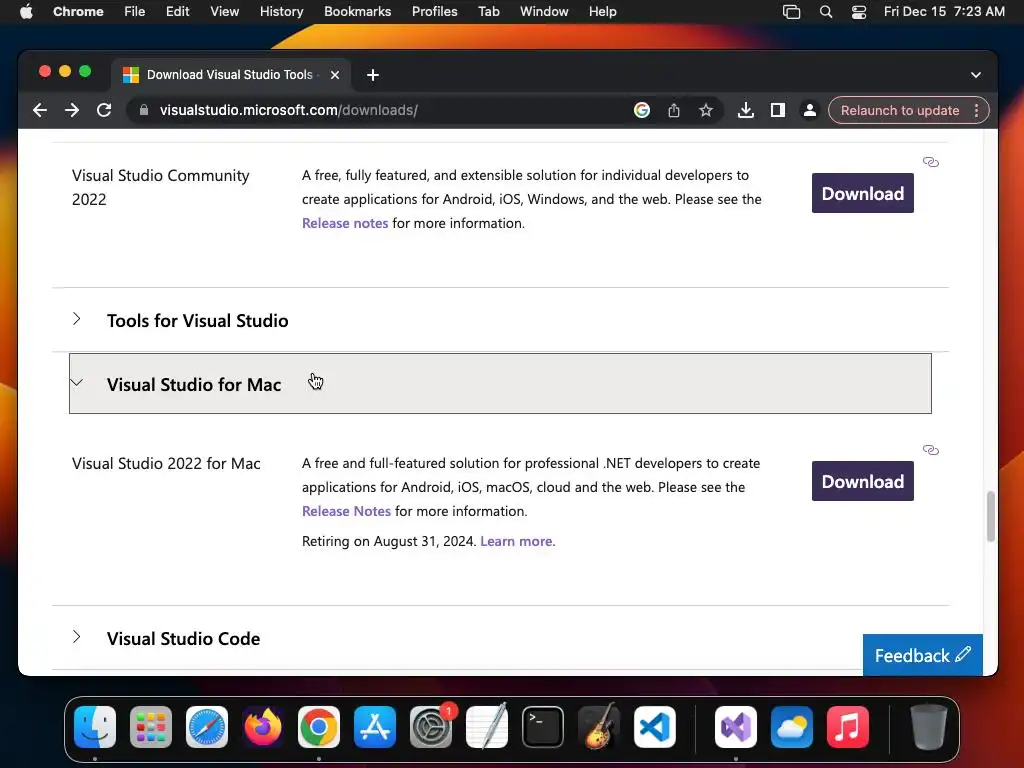Viewport: 1024px width, 768px height.
Task: Download Visual Studio Community 2022
Action: pos(863,193)
